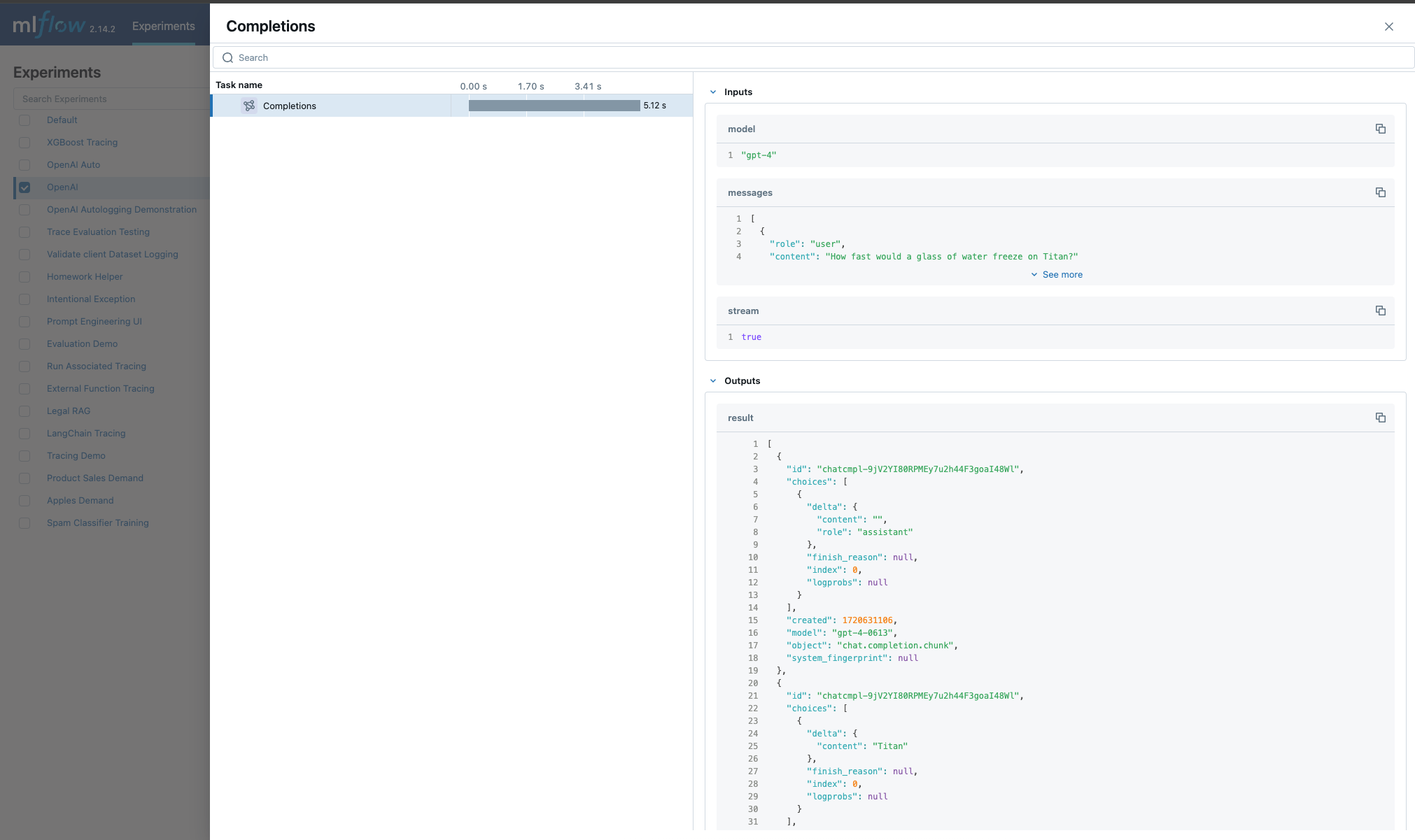
Task: Click the mlflow logo
Action: [49, 25]
